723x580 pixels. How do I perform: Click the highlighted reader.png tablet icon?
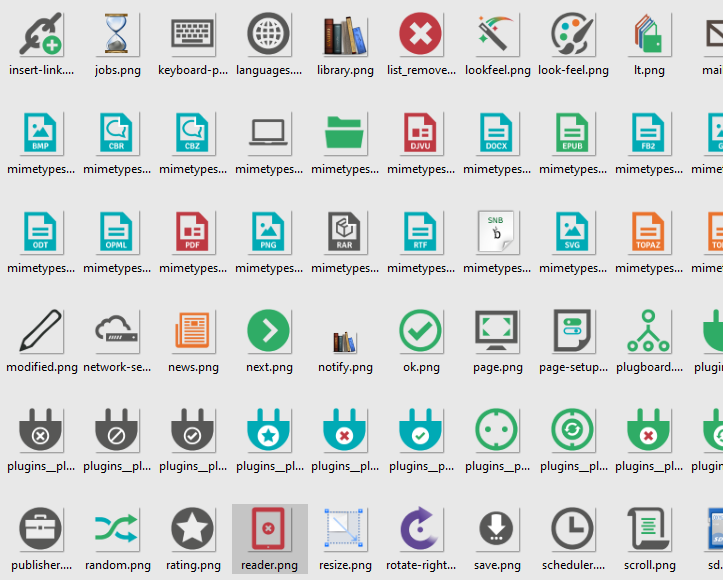point(268,529)
